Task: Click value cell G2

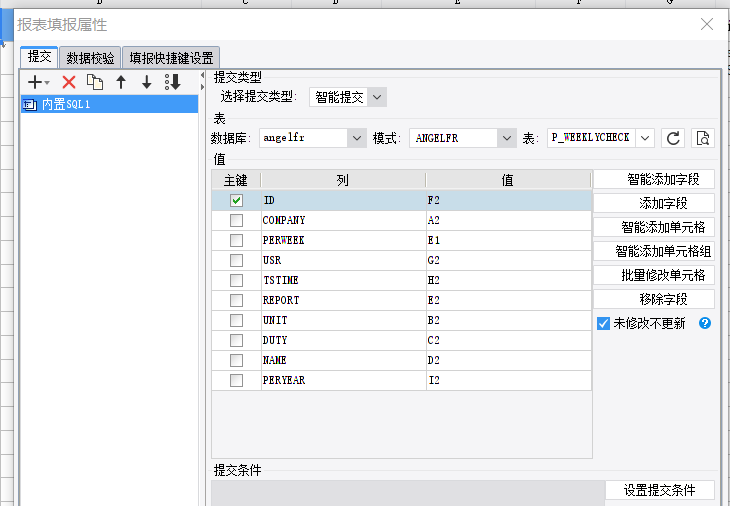Action: pyautogui.click(x=509, y=260)
